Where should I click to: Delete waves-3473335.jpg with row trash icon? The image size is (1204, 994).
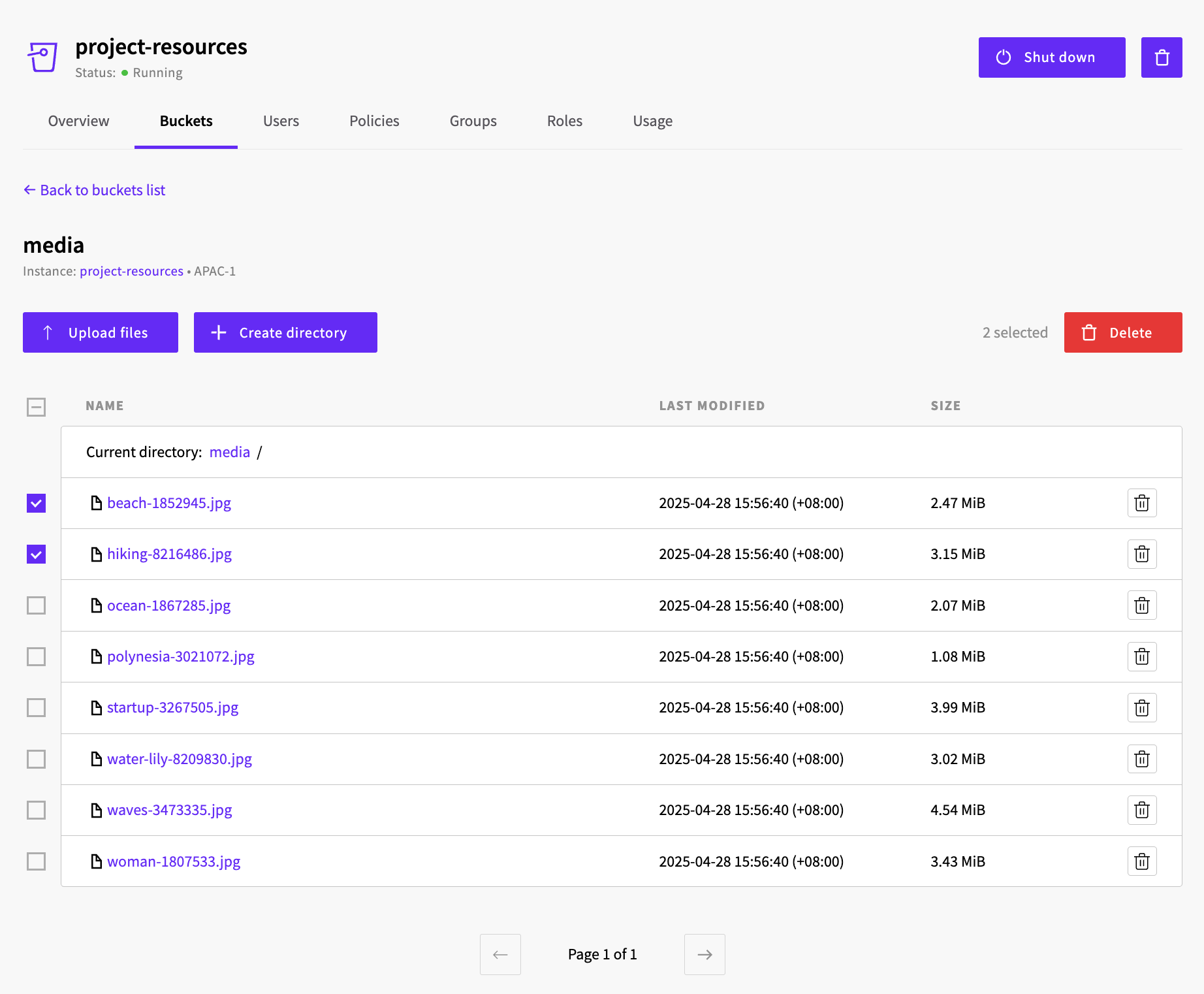[x=1141, y=810]
